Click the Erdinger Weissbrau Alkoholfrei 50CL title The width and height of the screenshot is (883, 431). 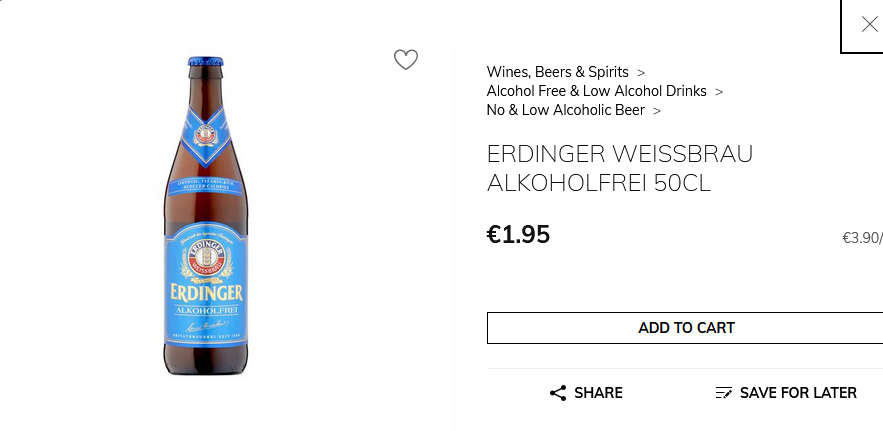(619, 169)
